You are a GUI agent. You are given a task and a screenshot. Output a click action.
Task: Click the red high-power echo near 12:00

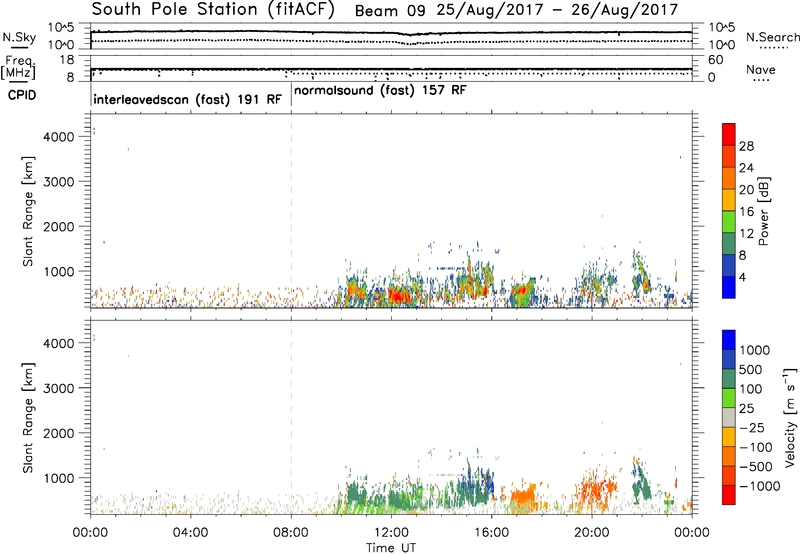tap(398, 295)
